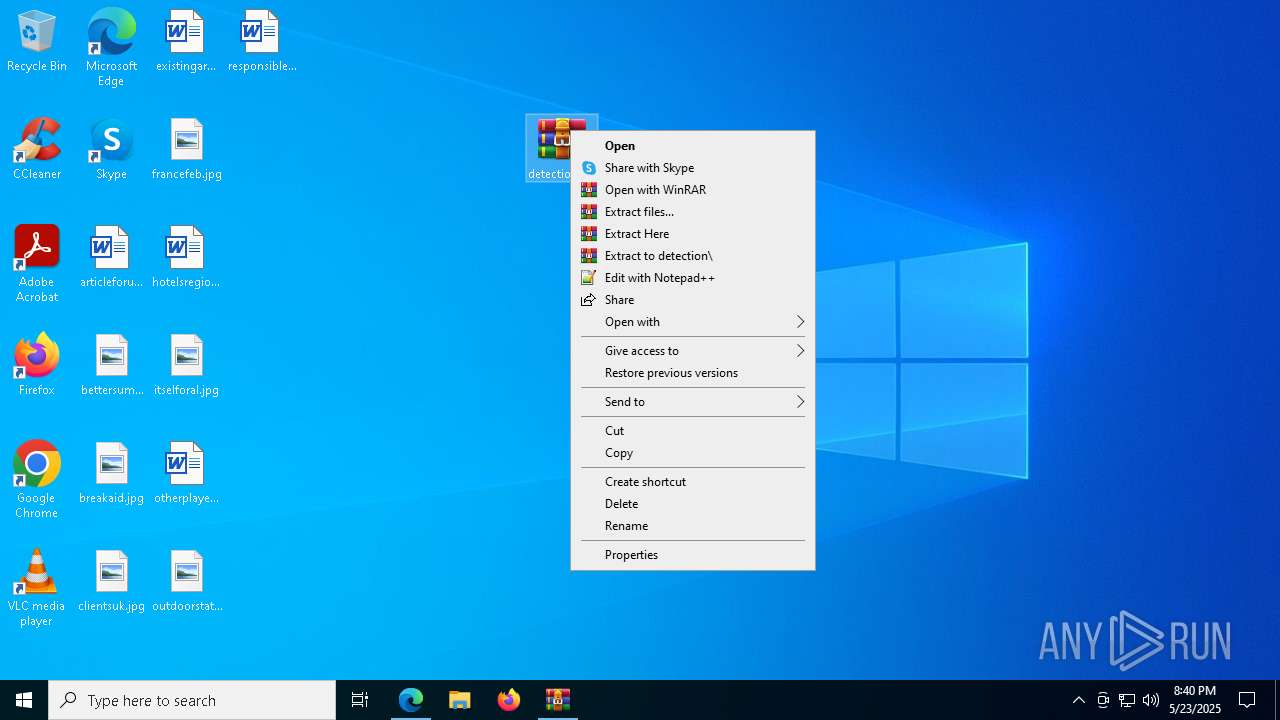
Task: Expand the Give access to submenu
Action: tap(693, 351)
